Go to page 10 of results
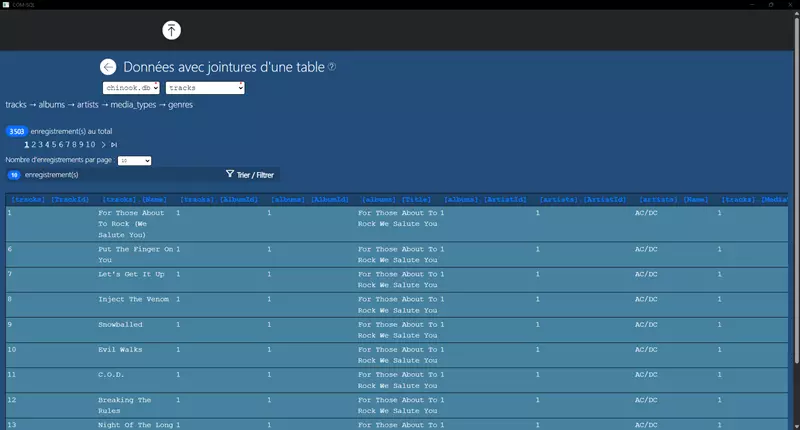This screenshot has width=800, height=430. [x=90, y=145]
